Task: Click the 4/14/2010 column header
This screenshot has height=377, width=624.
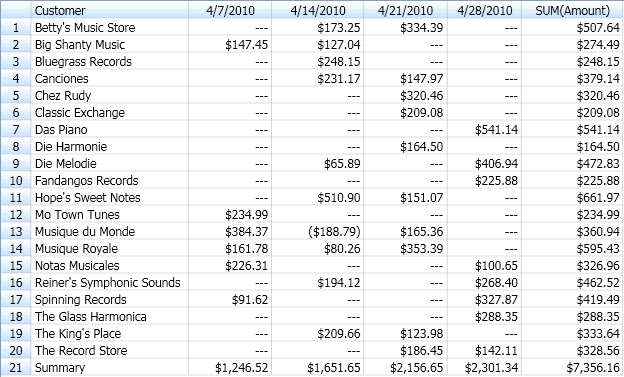Action: [318, 10]
